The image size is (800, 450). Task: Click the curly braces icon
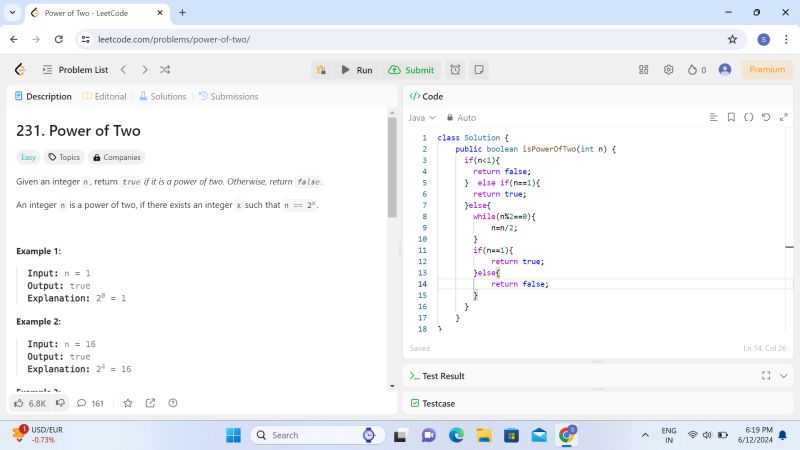pos(748,117)
